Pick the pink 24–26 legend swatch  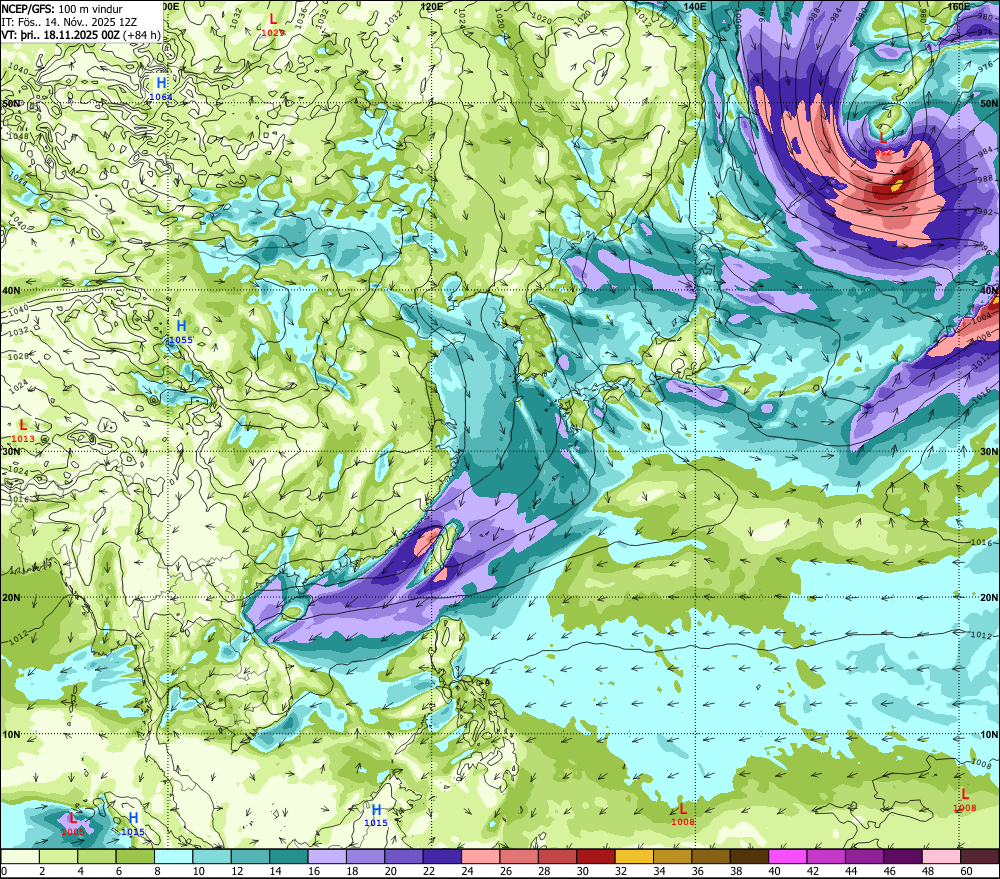click(480, 856)
